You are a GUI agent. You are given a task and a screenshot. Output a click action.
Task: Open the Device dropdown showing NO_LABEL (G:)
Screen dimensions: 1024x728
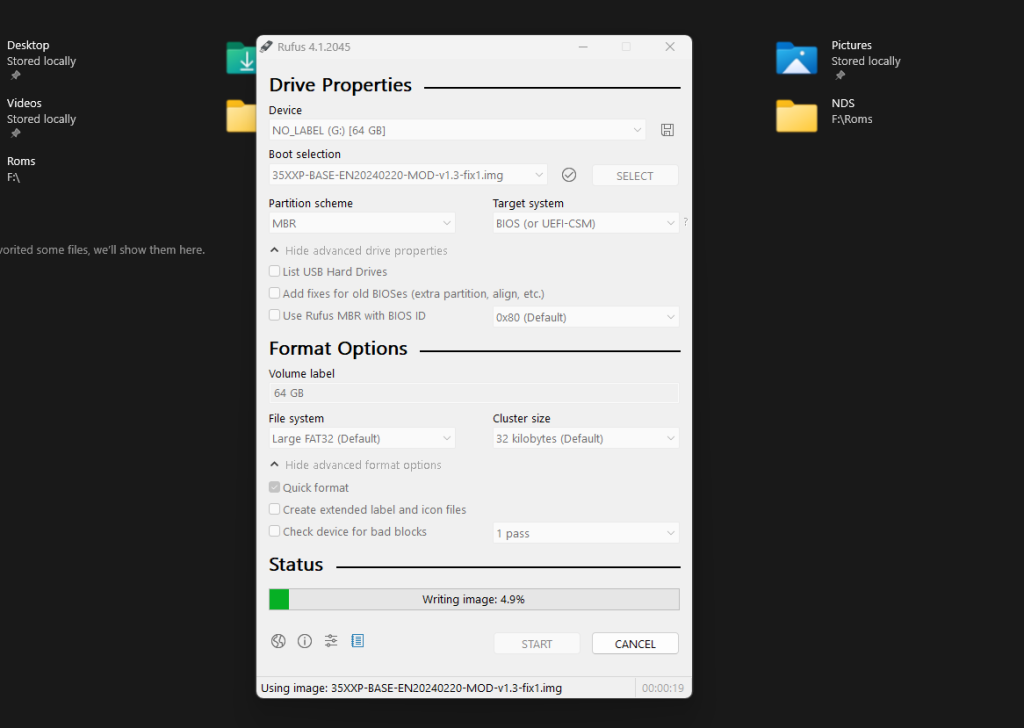457,130
